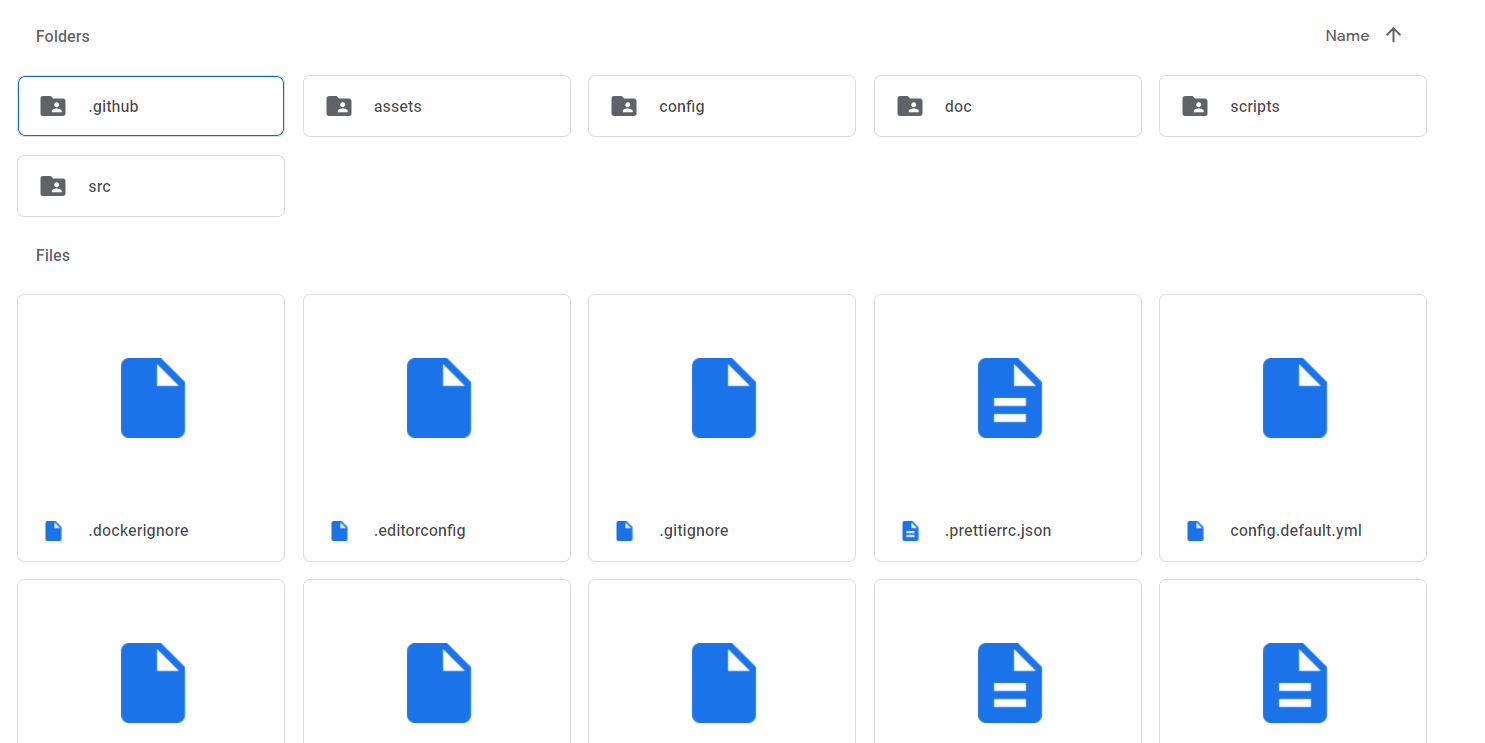The image size is (1485, 743).
Task: Select the .prettierrc.json file name
Action: coord(998,531)
